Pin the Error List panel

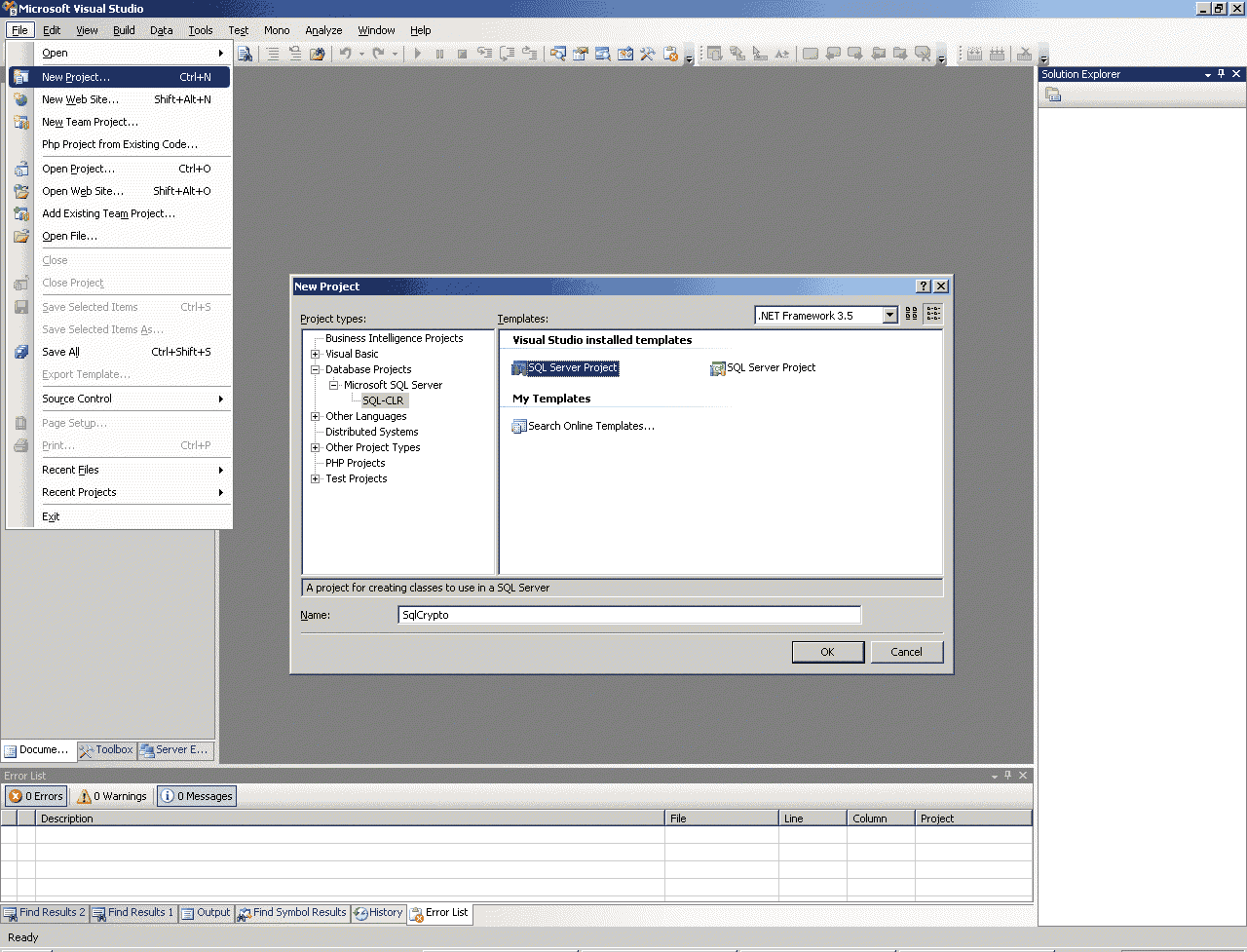tap(1008, 776)
